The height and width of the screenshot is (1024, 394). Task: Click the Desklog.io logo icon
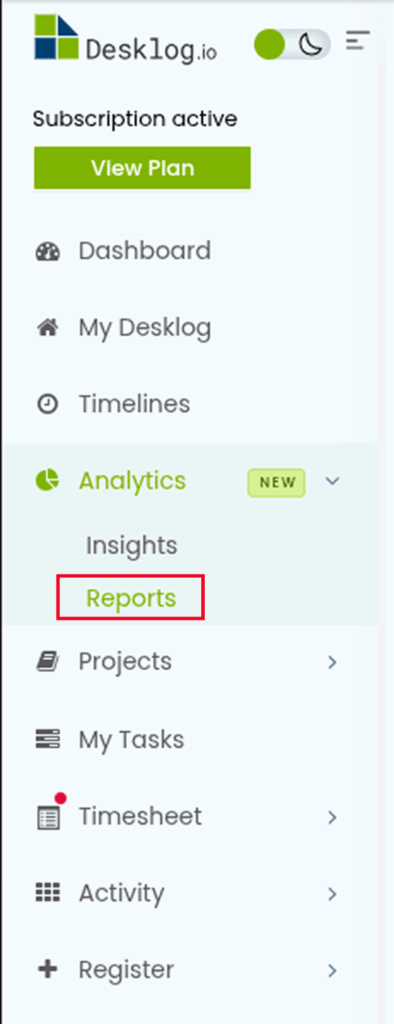(57, 37)
